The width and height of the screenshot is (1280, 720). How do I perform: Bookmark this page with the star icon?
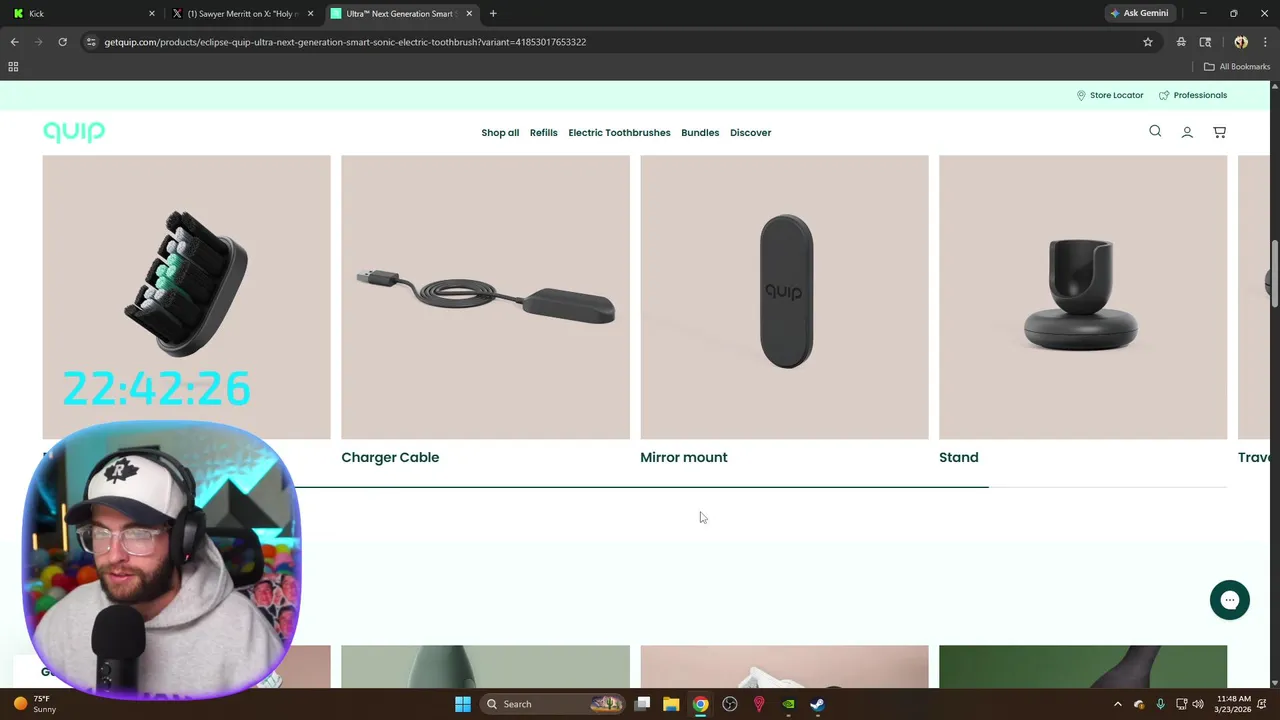(1148, 42)
